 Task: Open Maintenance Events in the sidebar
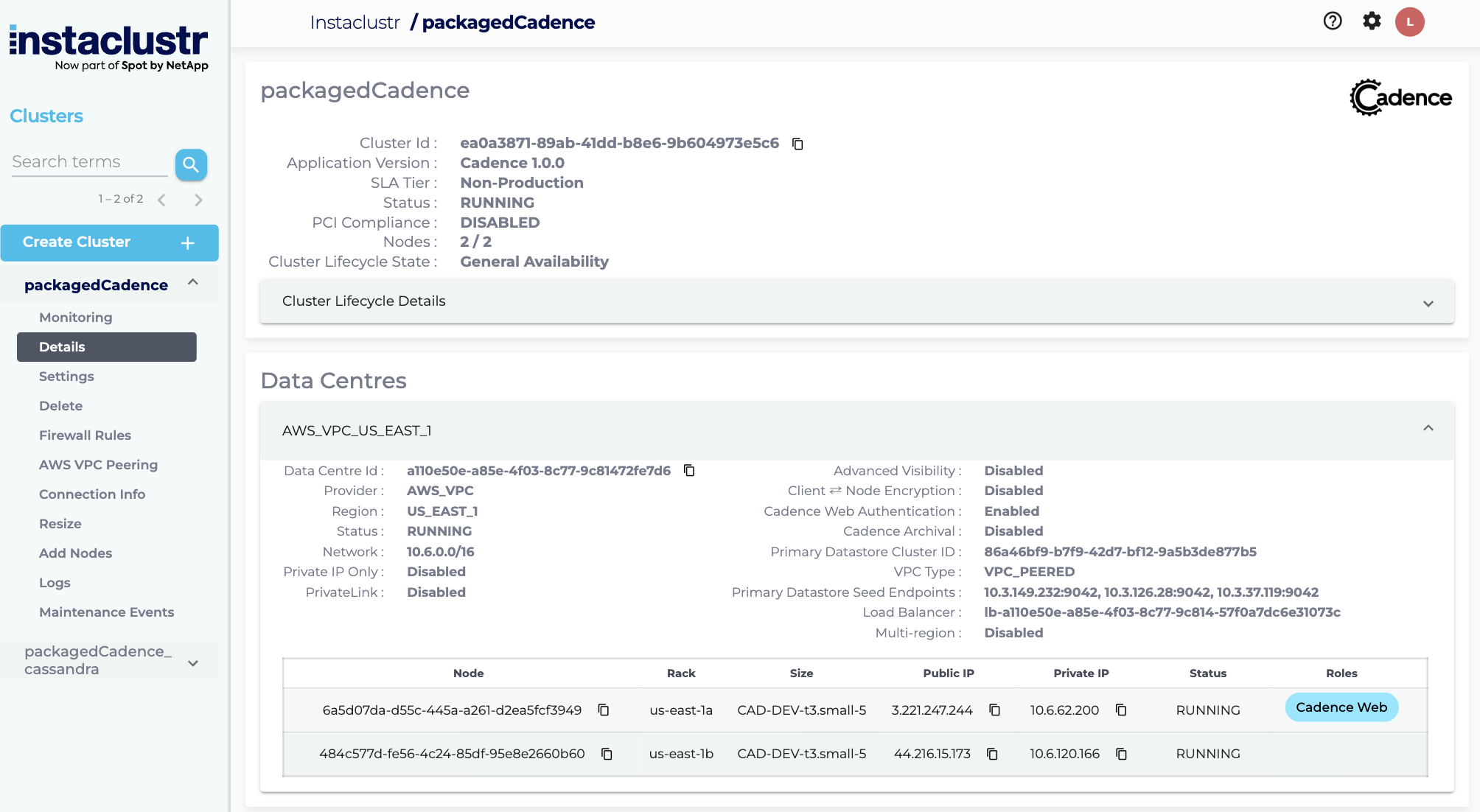[106, 612]
